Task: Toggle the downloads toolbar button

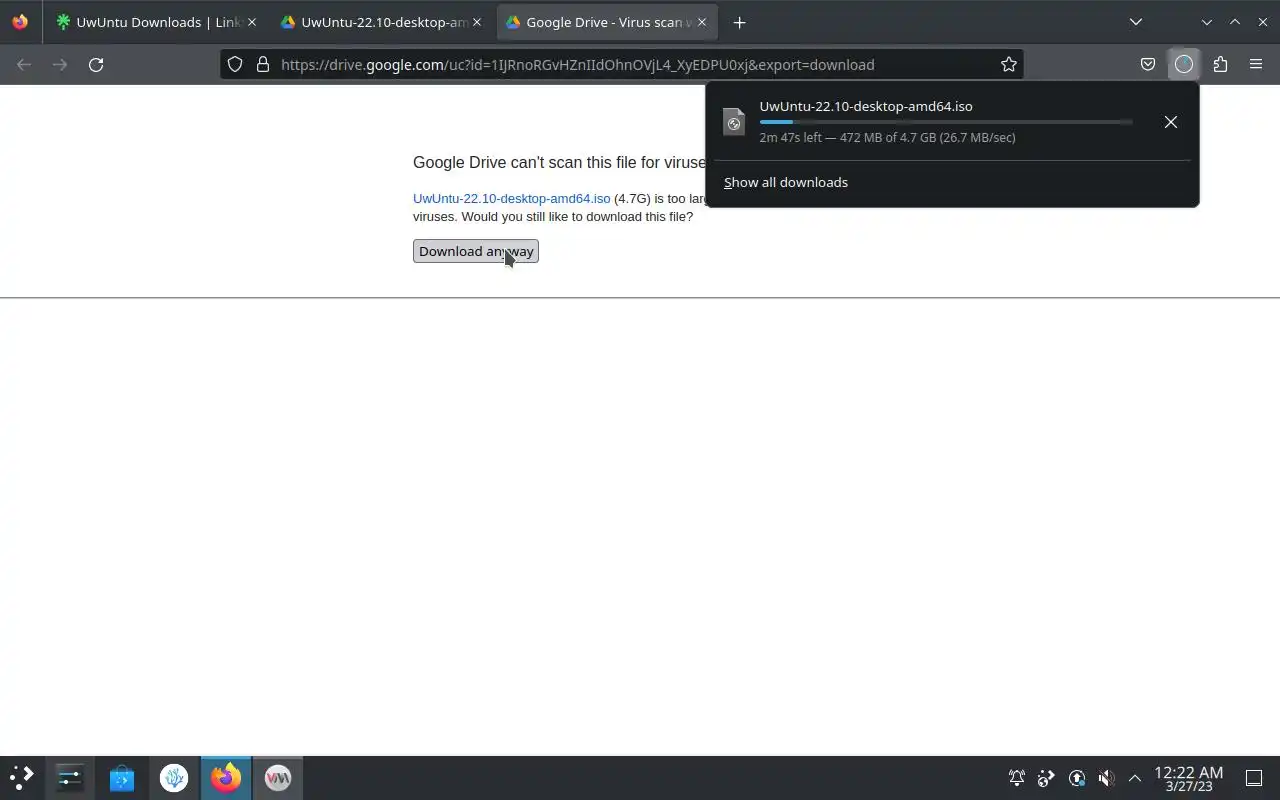Action: (x=1184, y=64)
